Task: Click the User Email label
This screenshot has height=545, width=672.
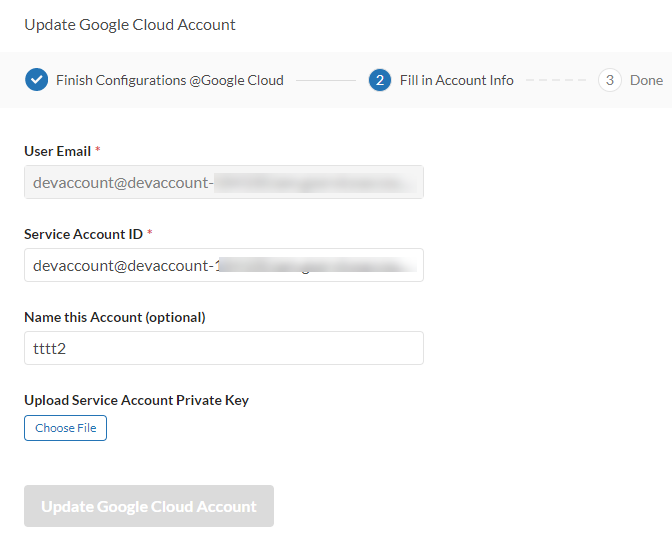Action: click(57, 151)
